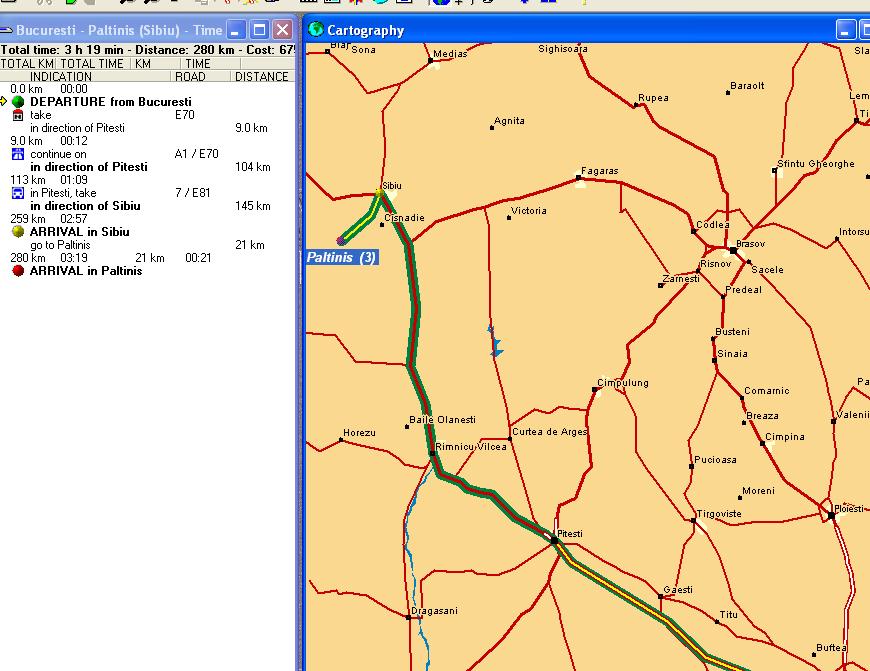Screen dimensions: 870x671
Task: Click the Brasov city marker on map
Action: click(733, 250)
